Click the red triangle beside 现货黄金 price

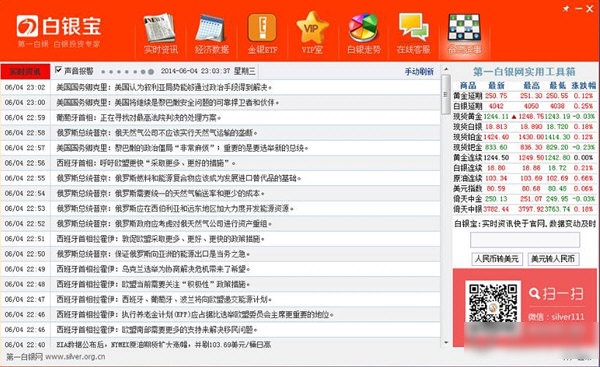click(x=514, y=116)
